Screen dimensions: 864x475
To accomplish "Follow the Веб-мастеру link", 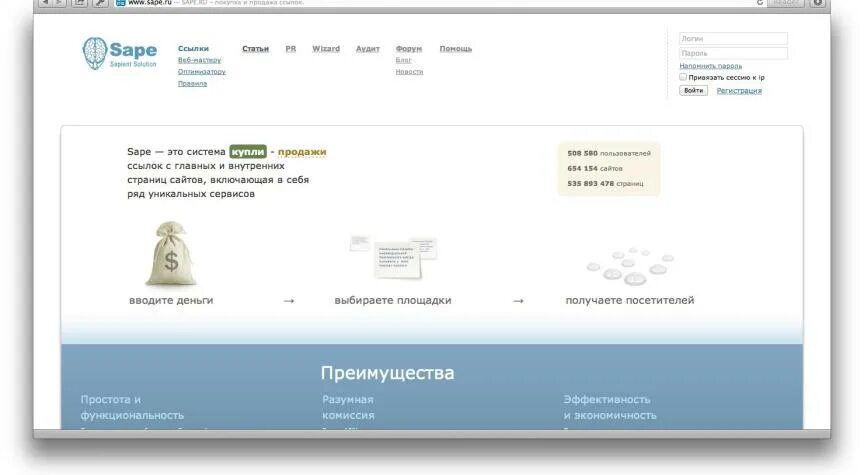I will 199,60.
